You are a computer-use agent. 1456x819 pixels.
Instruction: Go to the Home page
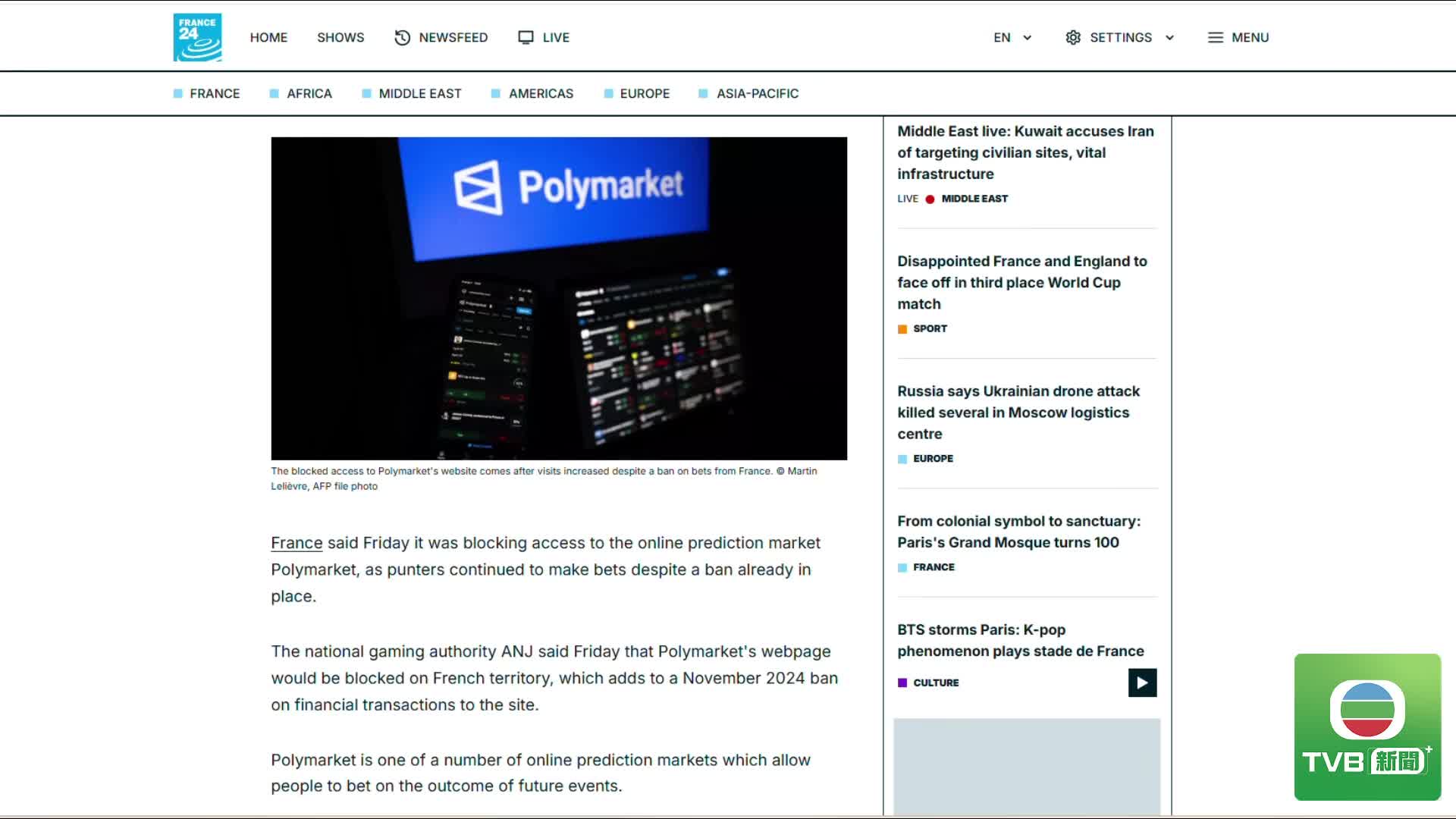[268, 37]
